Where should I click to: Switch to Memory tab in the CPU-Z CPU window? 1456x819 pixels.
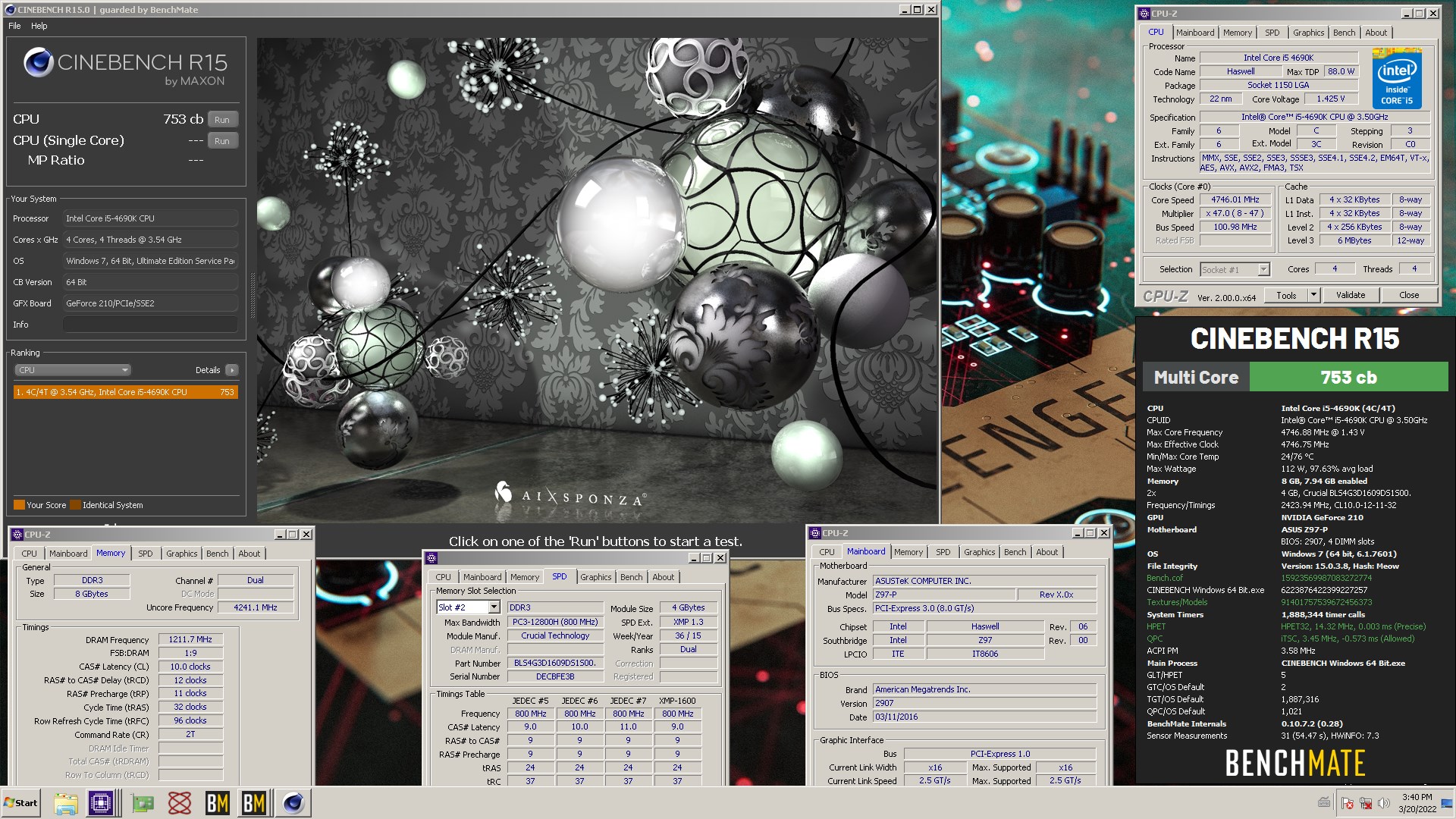pos(1238,33)
